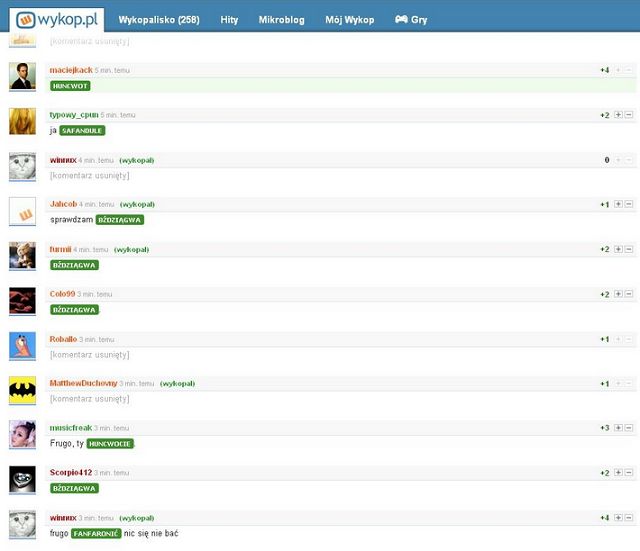
Task: Click musicfreak's +3 vote score
Action: (x=605, y=428)
